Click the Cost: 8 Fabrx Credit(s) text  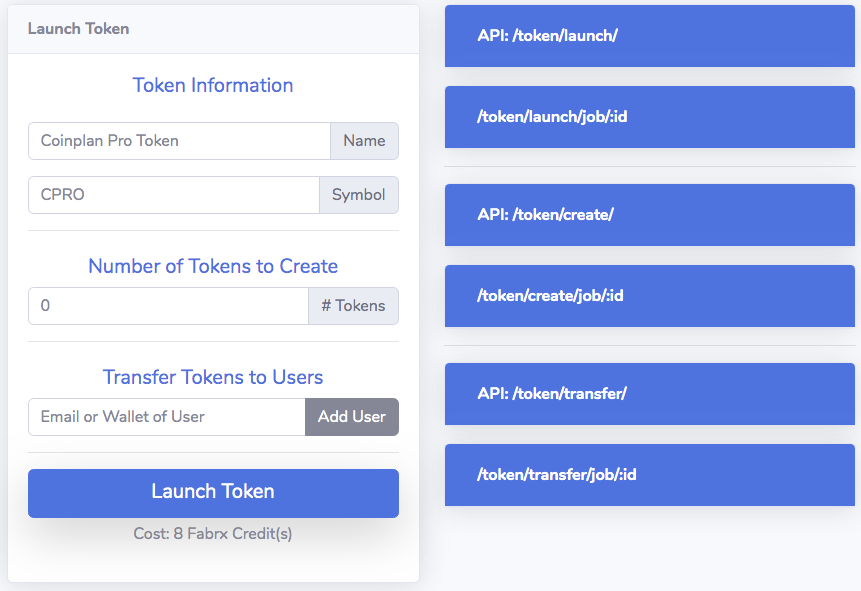[213, 534]
